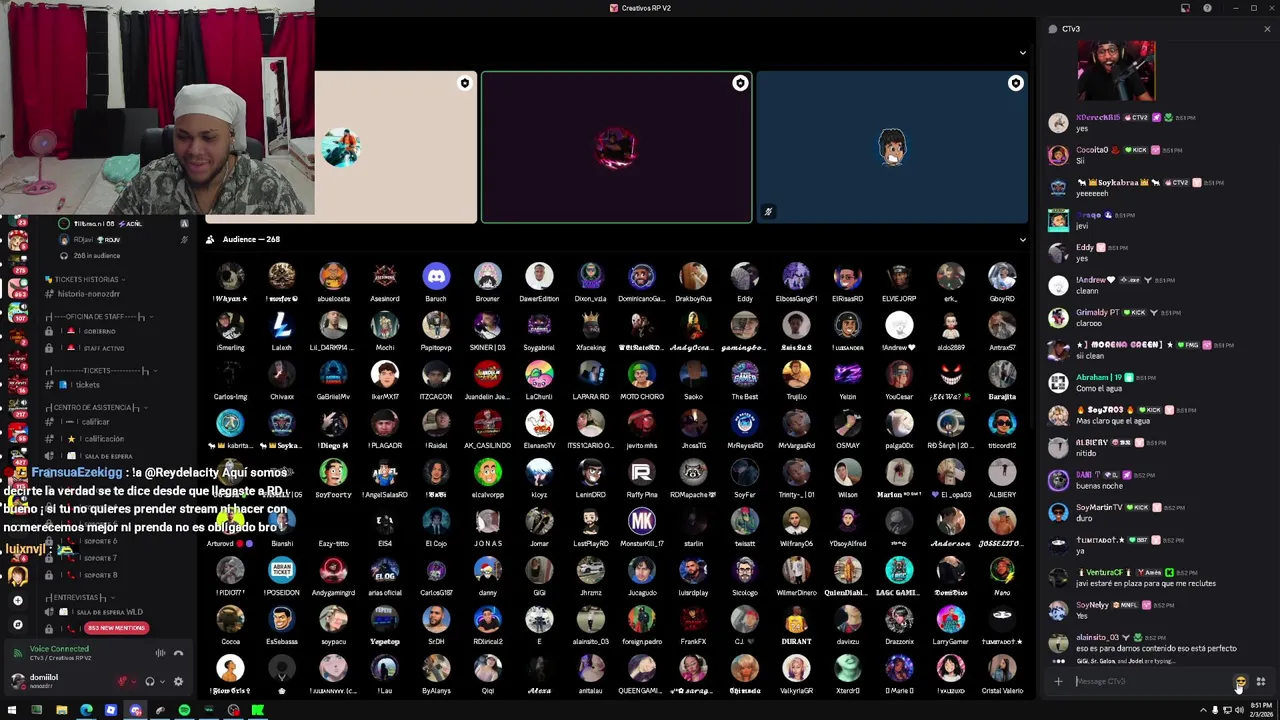Open the emoji picker in chat
1280x720 pixels.
[1241, 682]
